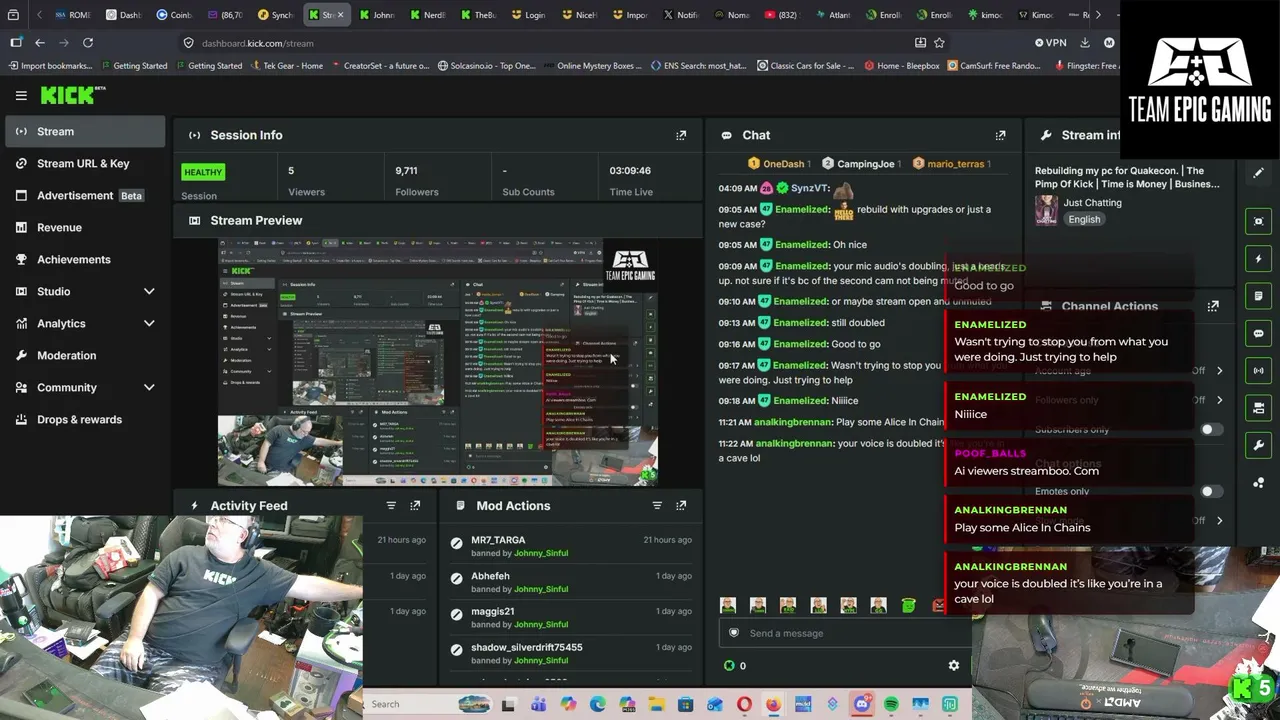Bookmark this page with star icon
1280x720 pixels.
point(939,43)
